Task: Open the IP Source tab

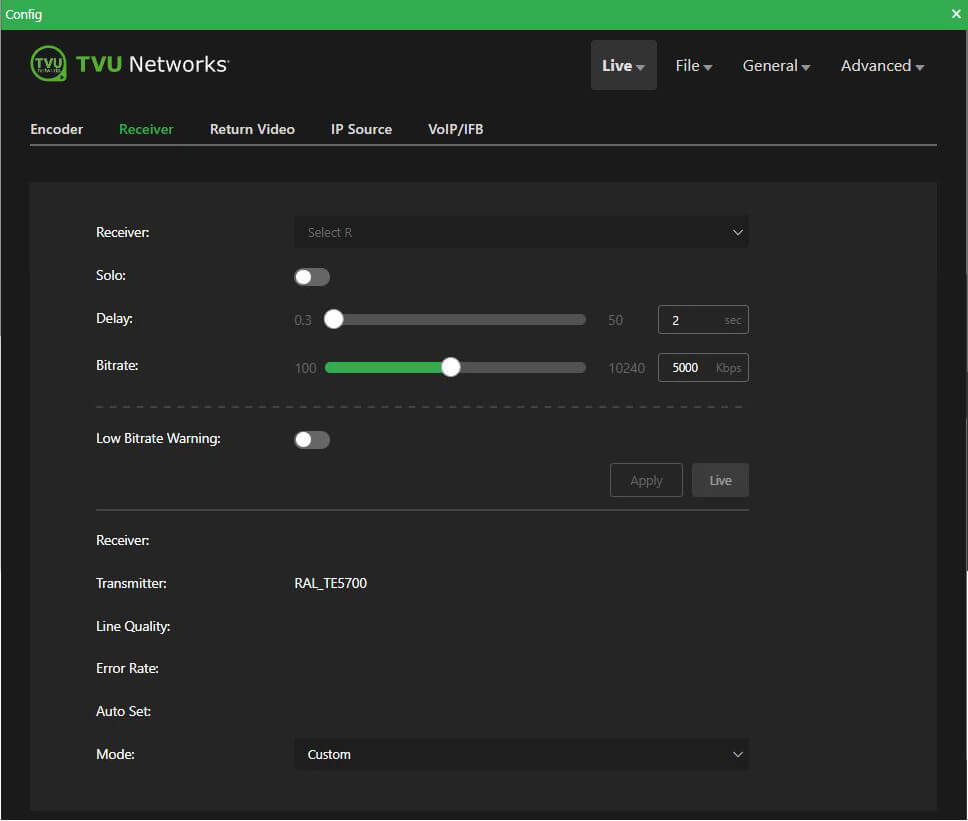Action: click(x=361, y=129)
